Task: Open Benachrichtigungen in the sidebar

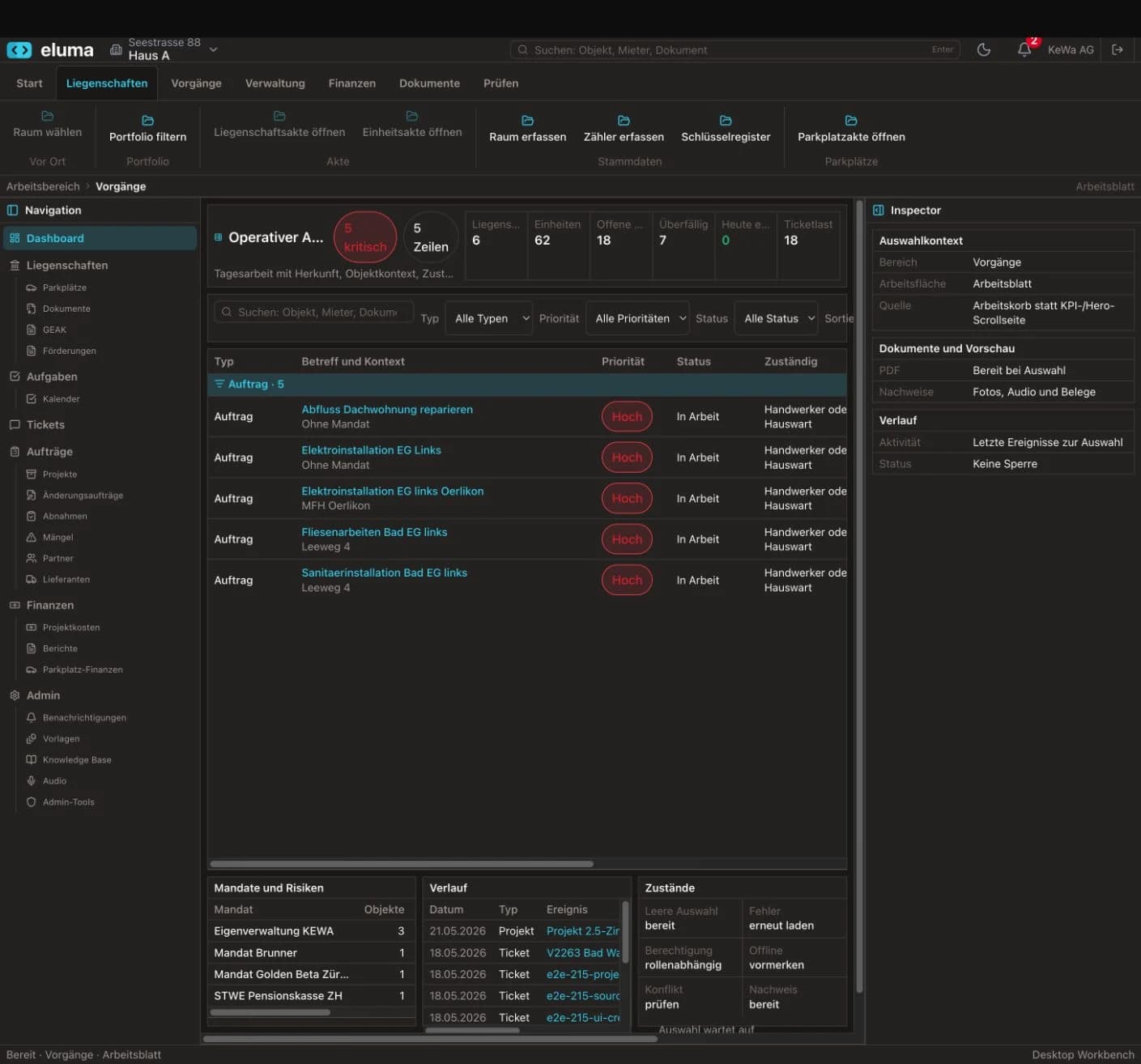Action: point(84,717)
